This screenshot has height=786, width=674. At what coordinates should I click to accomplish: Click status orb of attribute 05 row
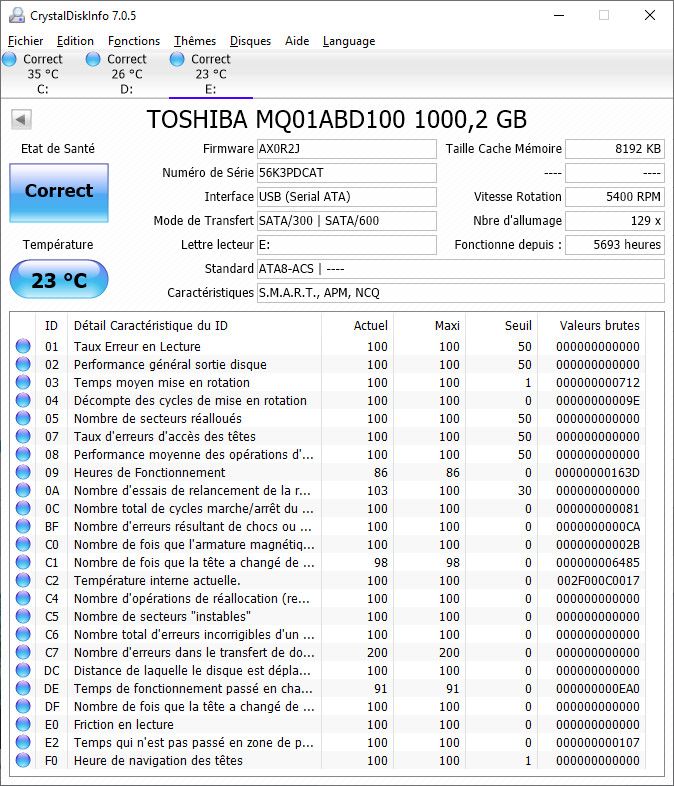pos(23,419)
